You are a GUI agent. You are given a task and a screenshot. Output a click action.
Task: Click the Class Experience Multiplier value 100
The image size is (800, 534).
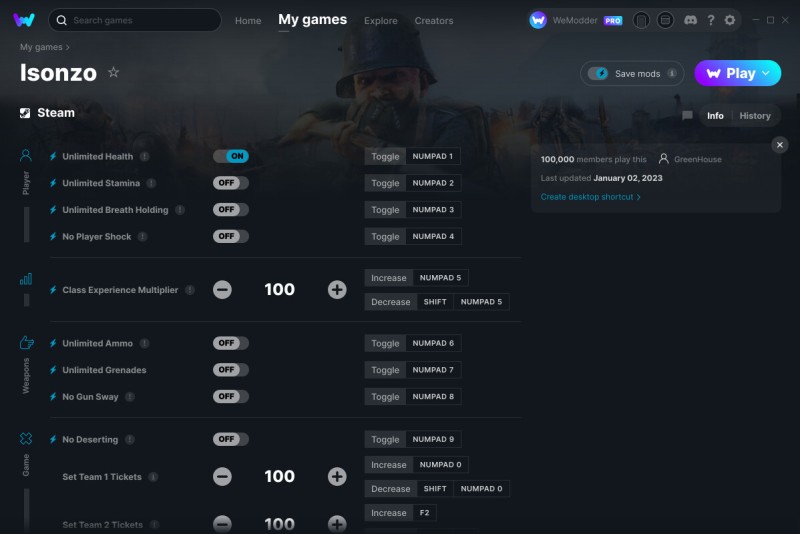click(x=280, y=289)
